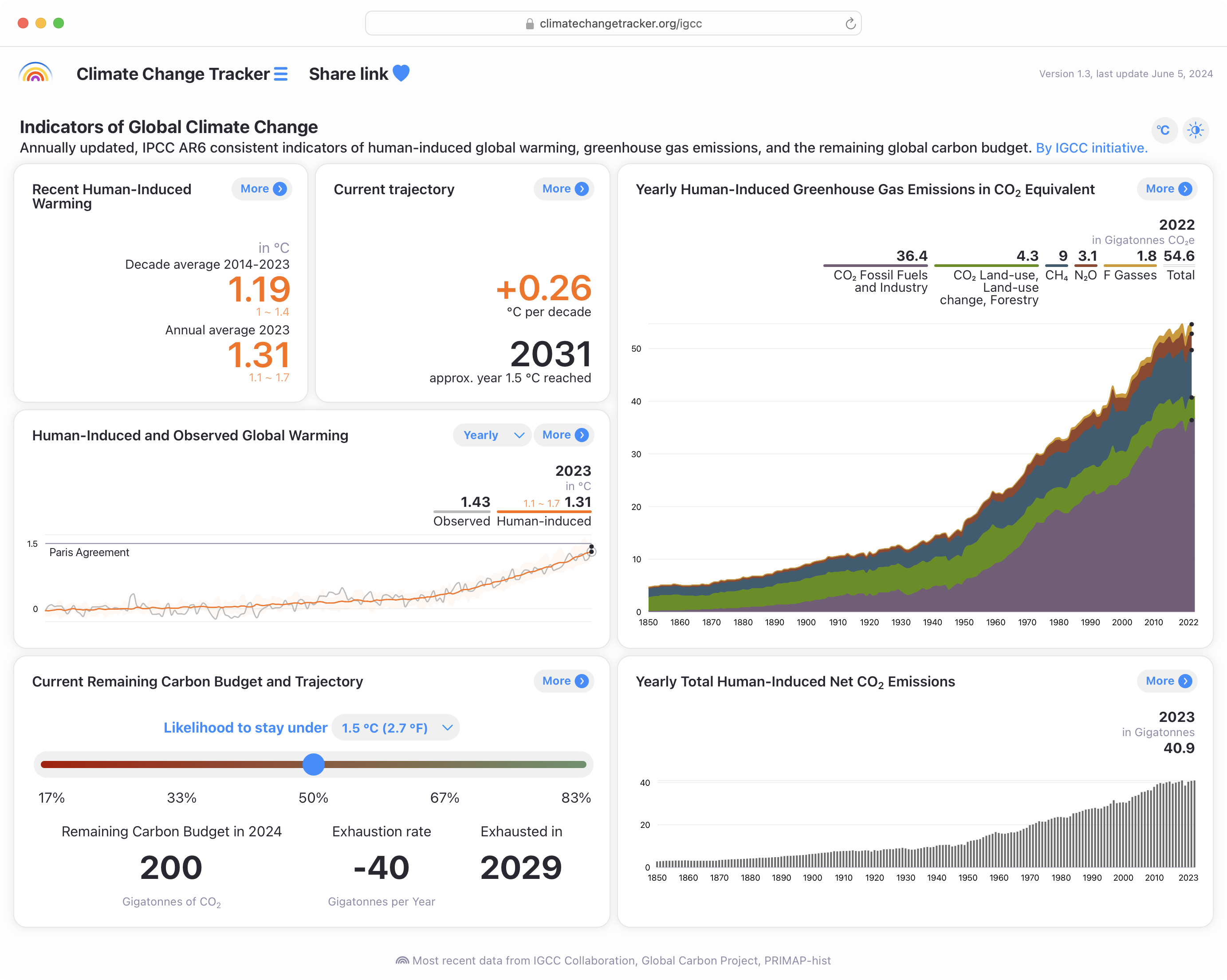This screenshot has width=1227, height=980.
Task: Click the CO₂ Land-use legend entry
Action: [987, 278]
